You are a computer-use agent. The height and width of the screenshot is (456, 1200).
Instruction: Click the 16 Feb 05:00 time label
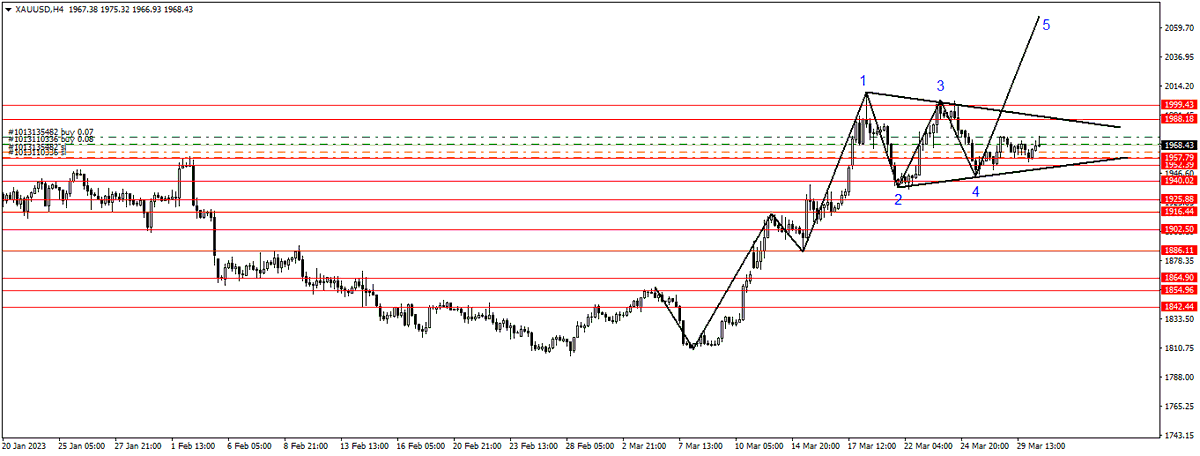[421, 446]
